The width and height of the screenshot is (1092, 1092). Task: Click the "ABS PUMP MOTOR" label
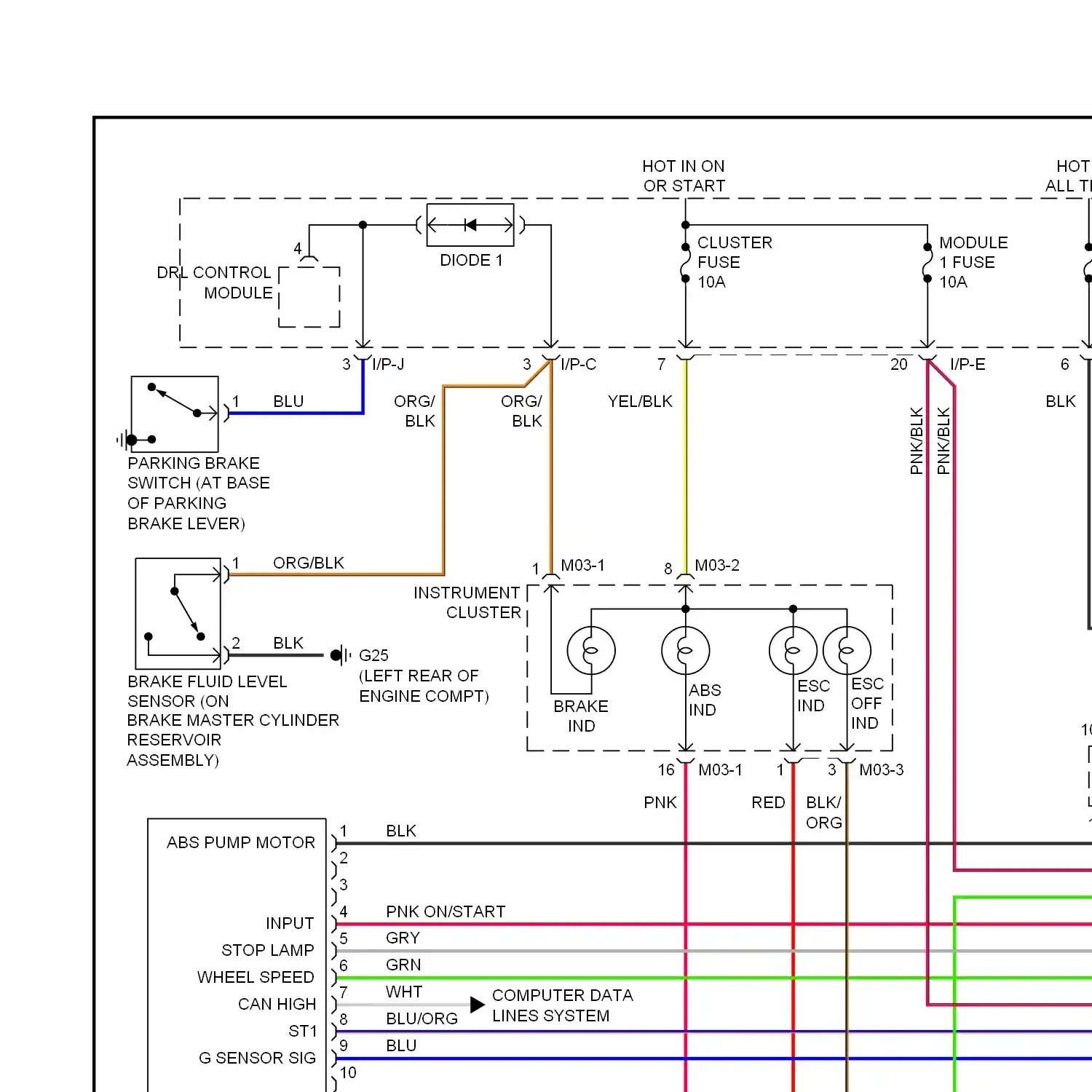241,842
